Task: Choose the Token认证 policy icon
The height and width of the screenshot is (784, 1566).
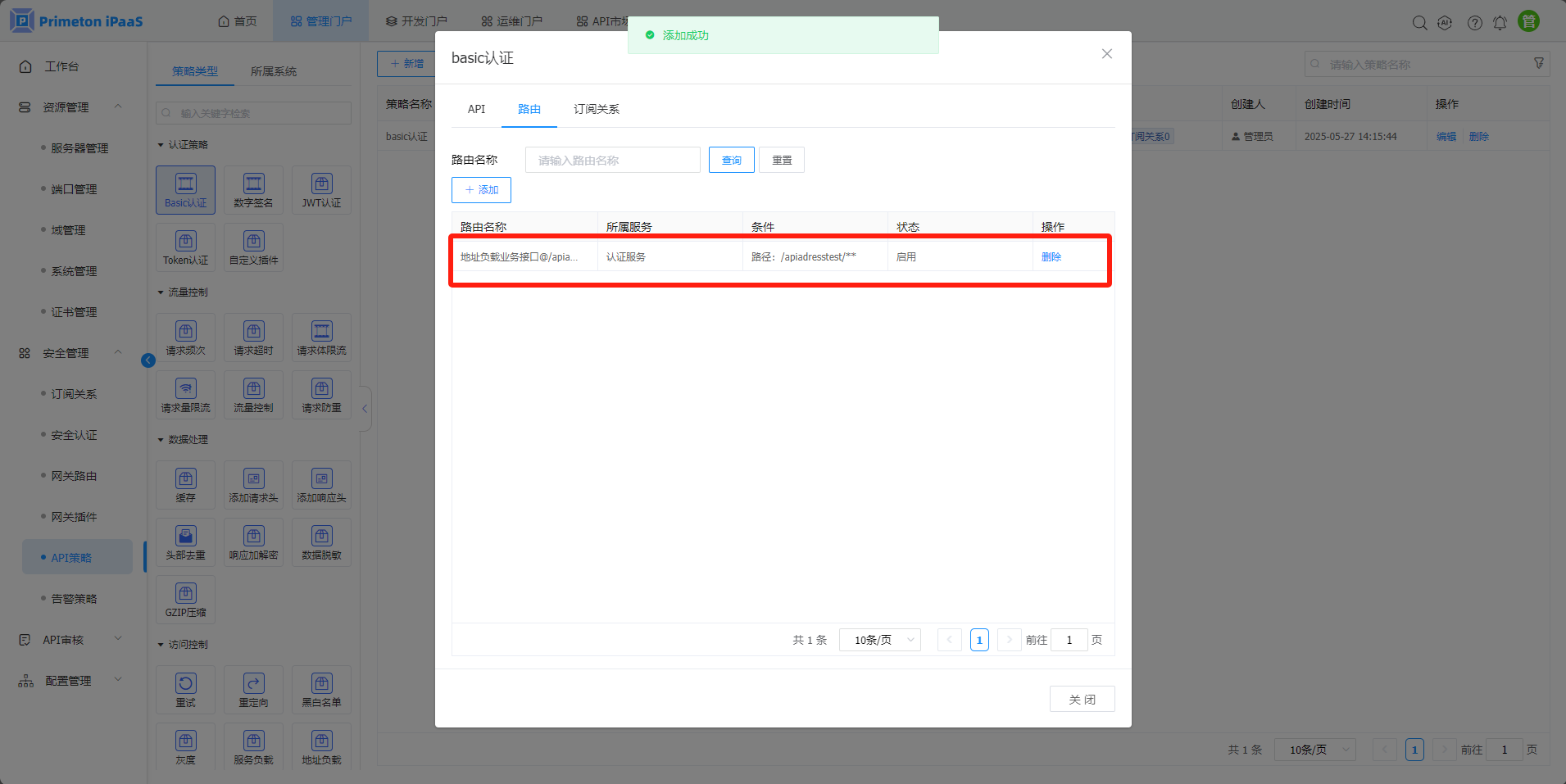Action: tap(185, 247)
